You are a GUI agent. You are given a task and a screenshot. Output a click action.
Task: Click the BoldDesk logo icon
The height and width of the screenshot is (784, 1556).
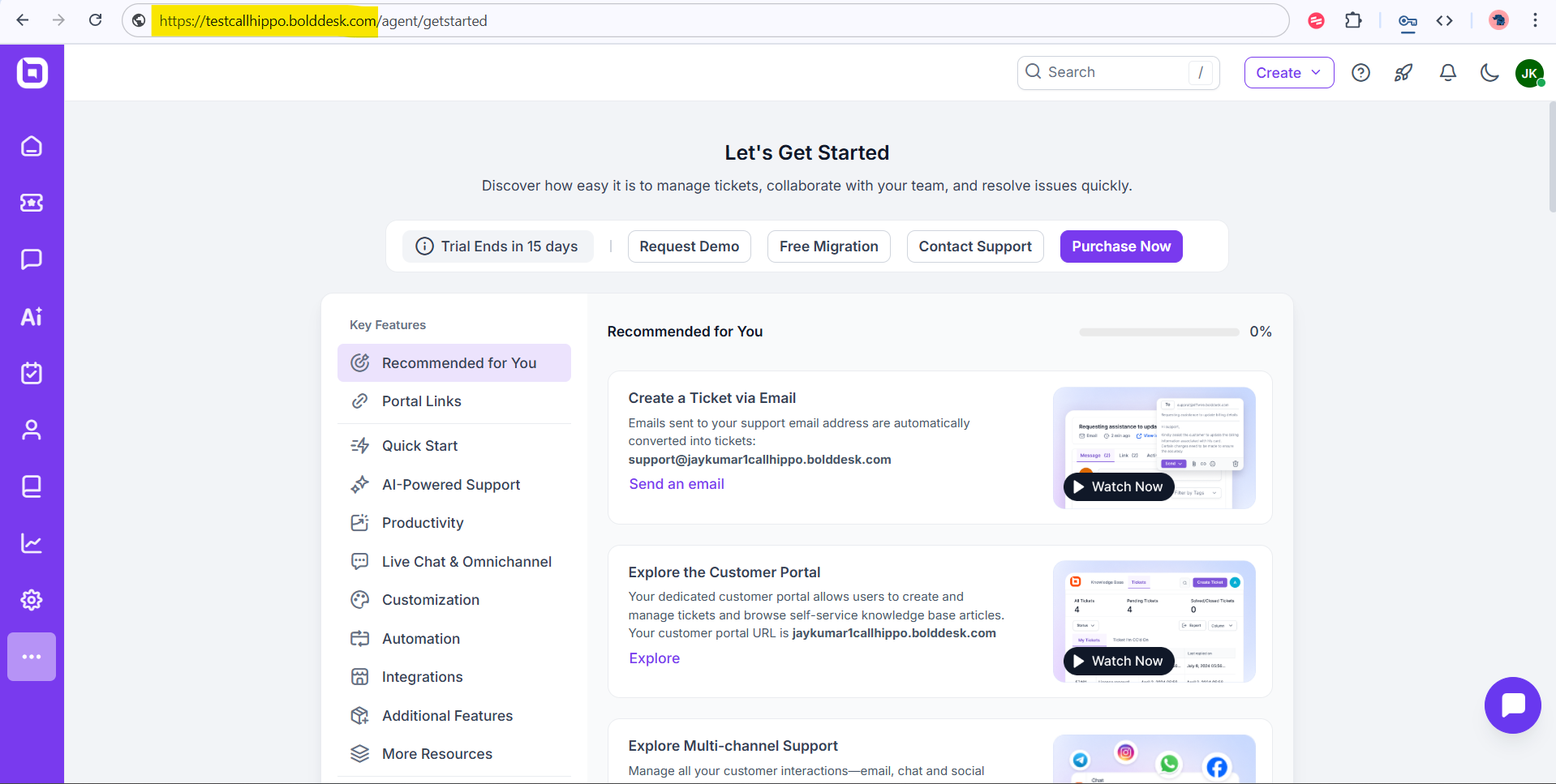click(32, 73)
